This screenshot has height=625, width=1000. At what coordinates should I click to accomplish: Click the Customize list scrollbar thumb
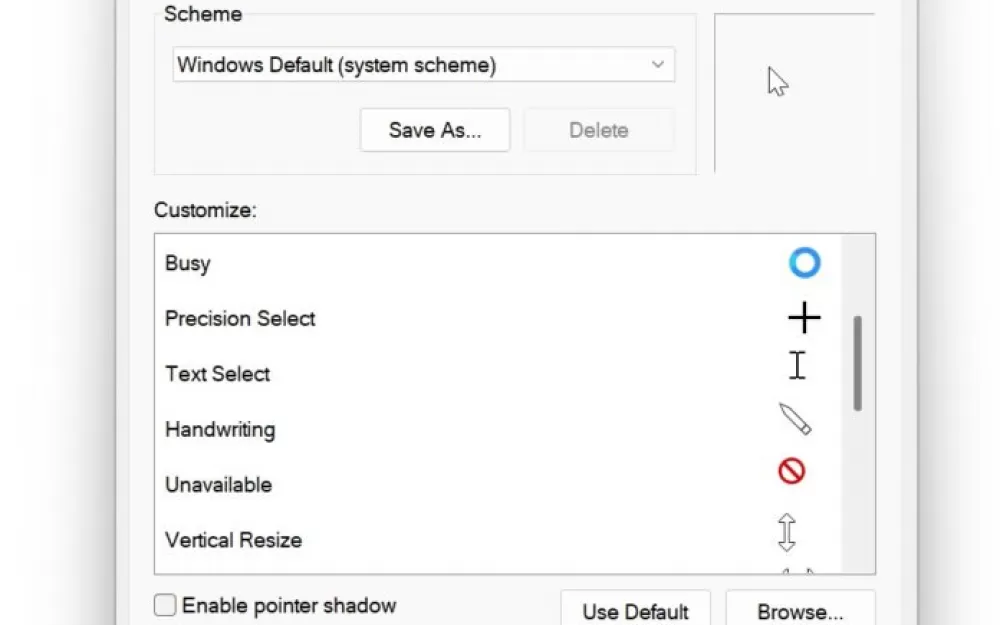[858, 364]
